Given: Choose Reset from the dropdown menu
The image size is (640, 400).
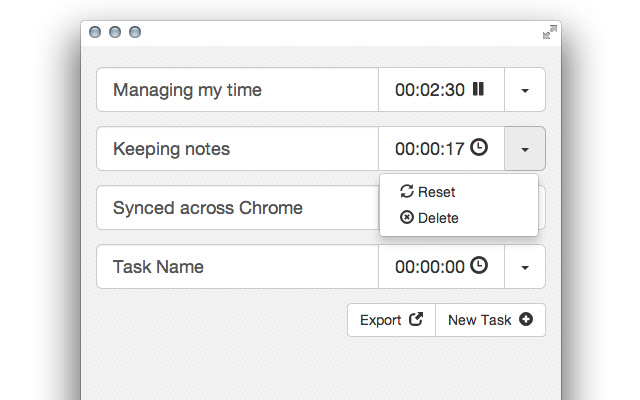Looking at the screenshot, I should pos(459,191).
